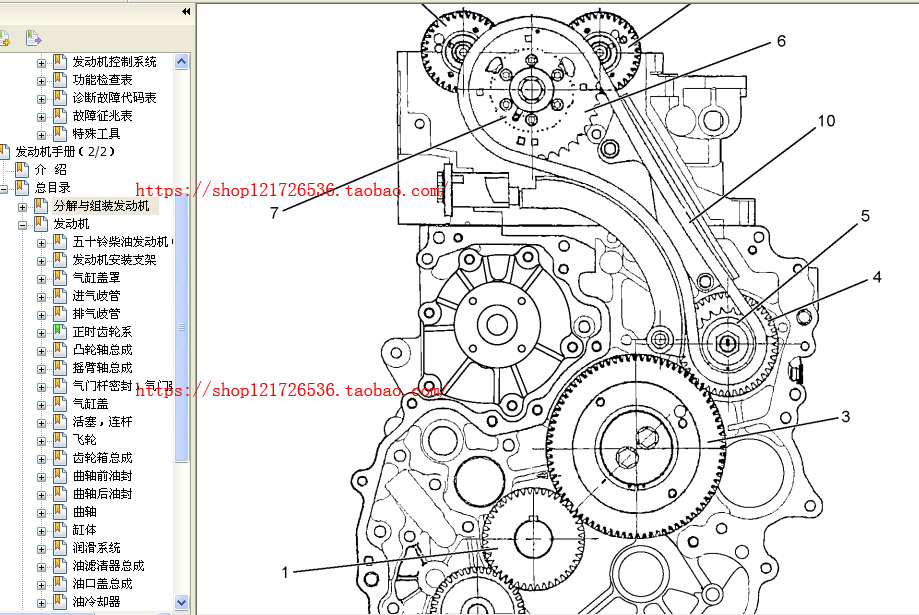
Task: Expand the 活塞,连杆 node
Action: point(41,423)
